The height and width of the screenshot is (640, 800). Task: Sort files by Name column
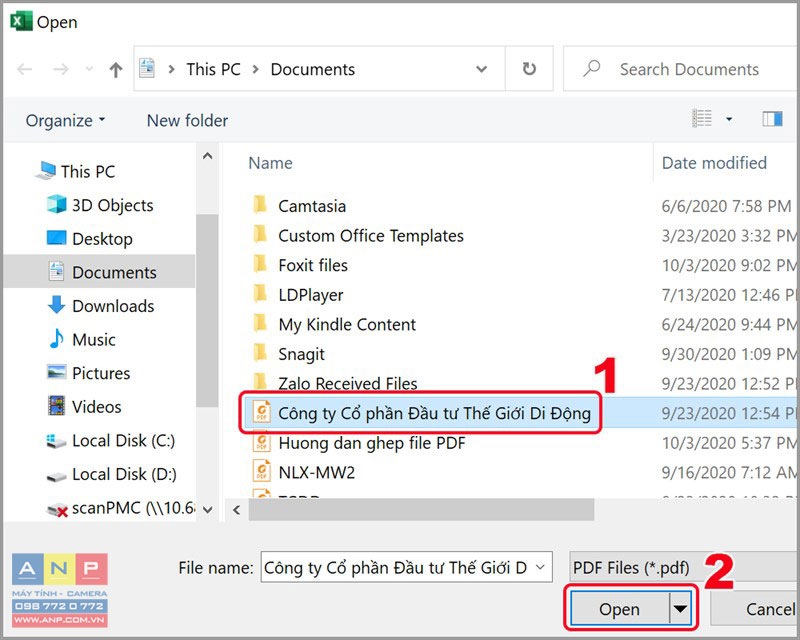(x=270, y=163)
